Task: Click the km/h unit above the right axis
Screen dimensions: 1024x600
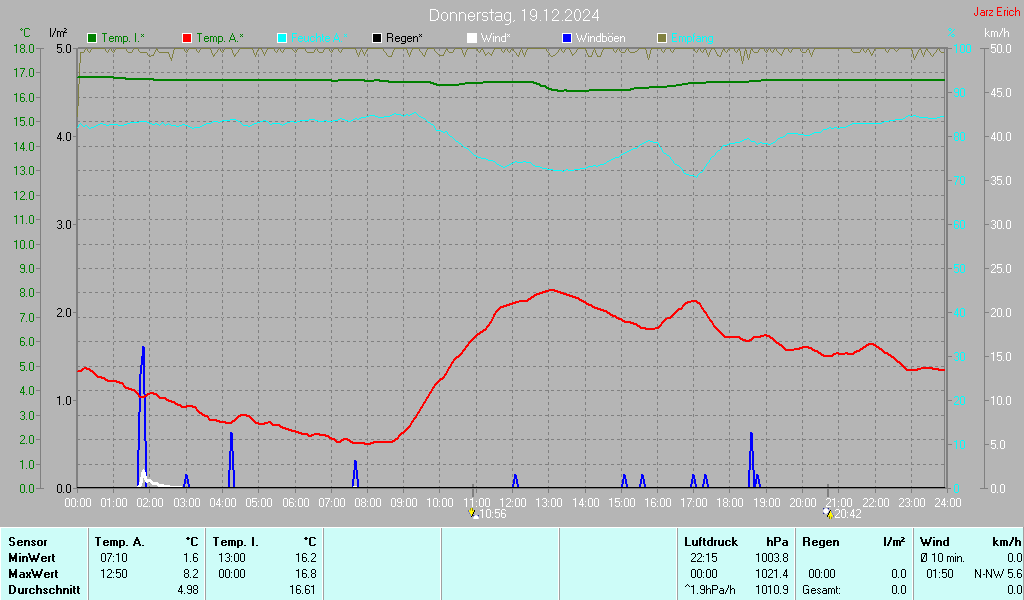Action: coord(997,33)
